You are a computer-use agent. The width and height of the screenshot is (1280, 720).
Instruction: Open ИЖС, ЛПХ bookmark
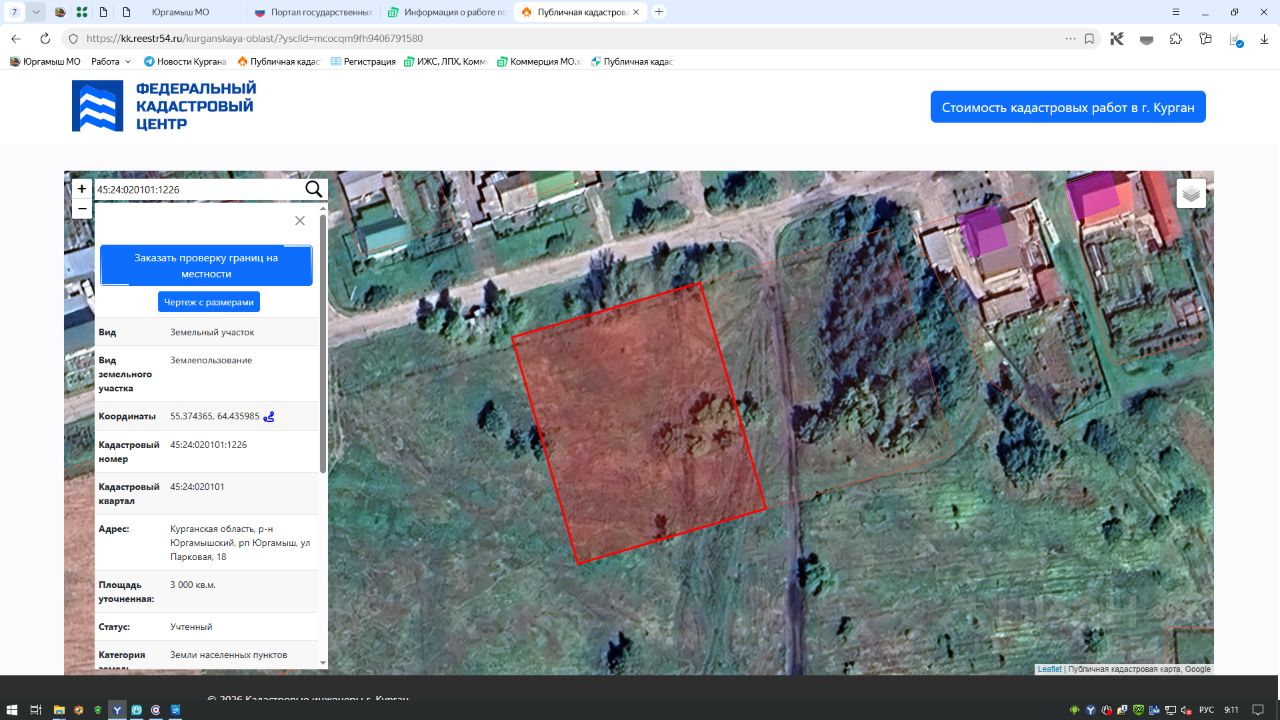(445, 61)
